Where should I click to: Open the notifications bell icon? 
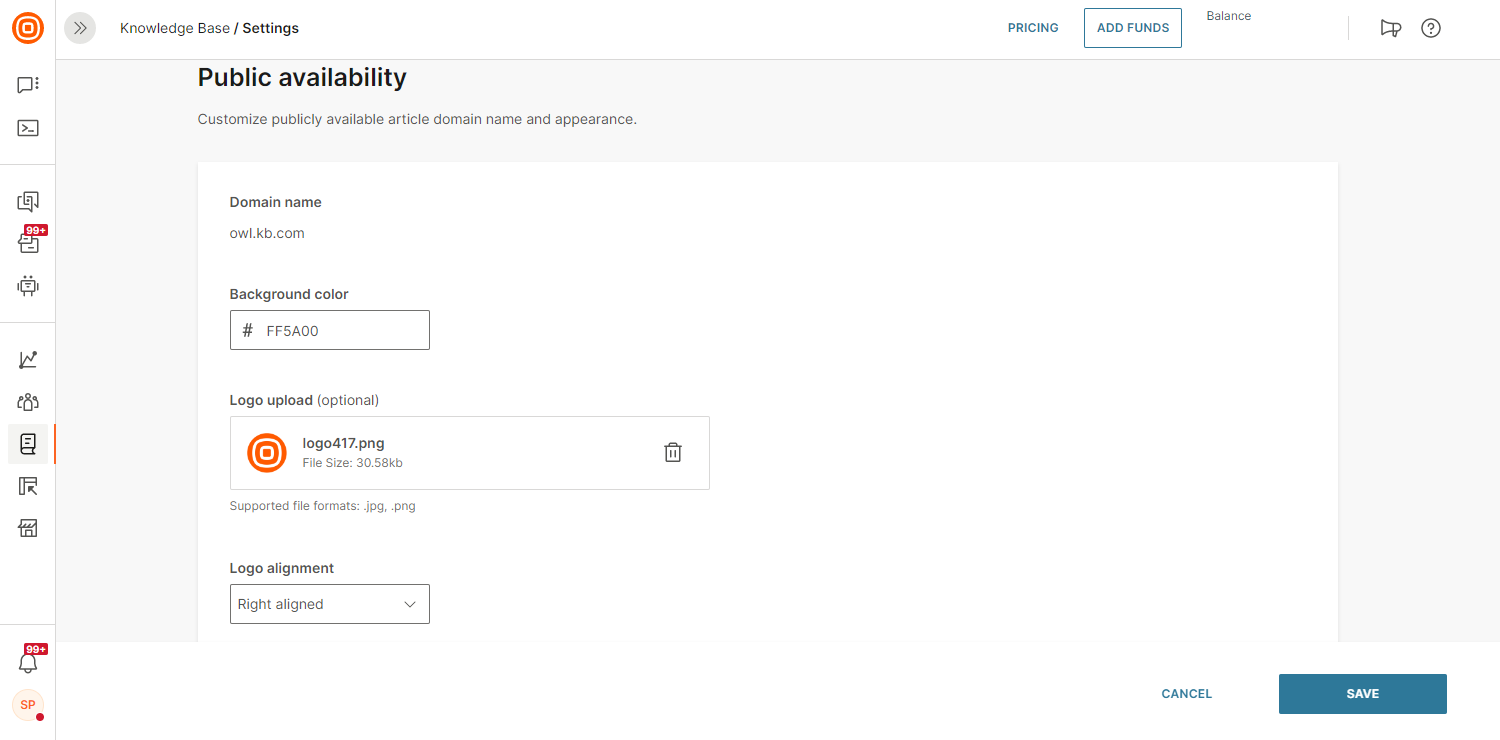[28, 662]
